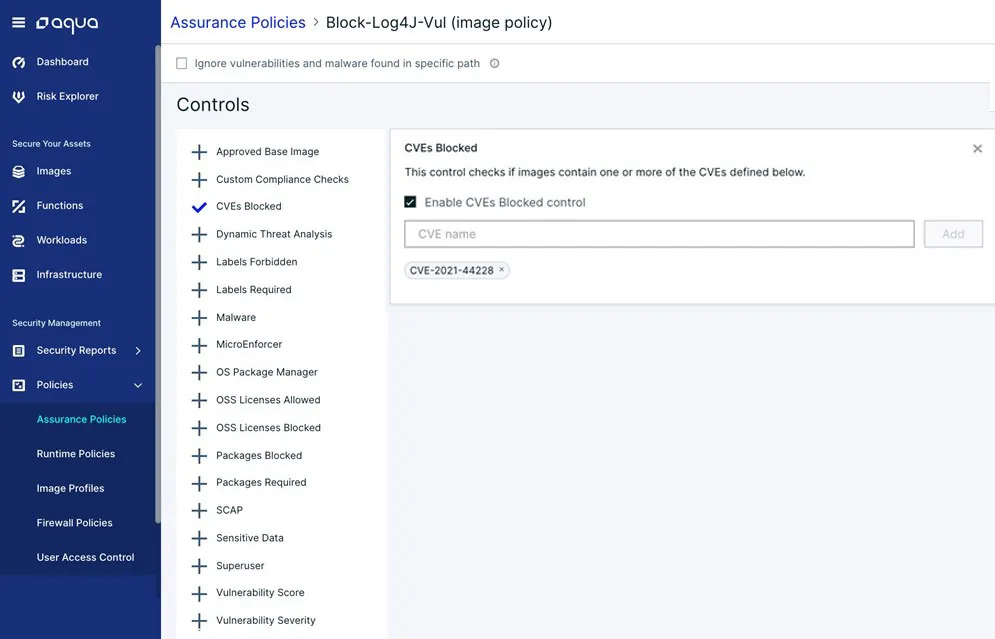Click the MicroEnforcer control label
Screen dimensions: 995x639
249,345
